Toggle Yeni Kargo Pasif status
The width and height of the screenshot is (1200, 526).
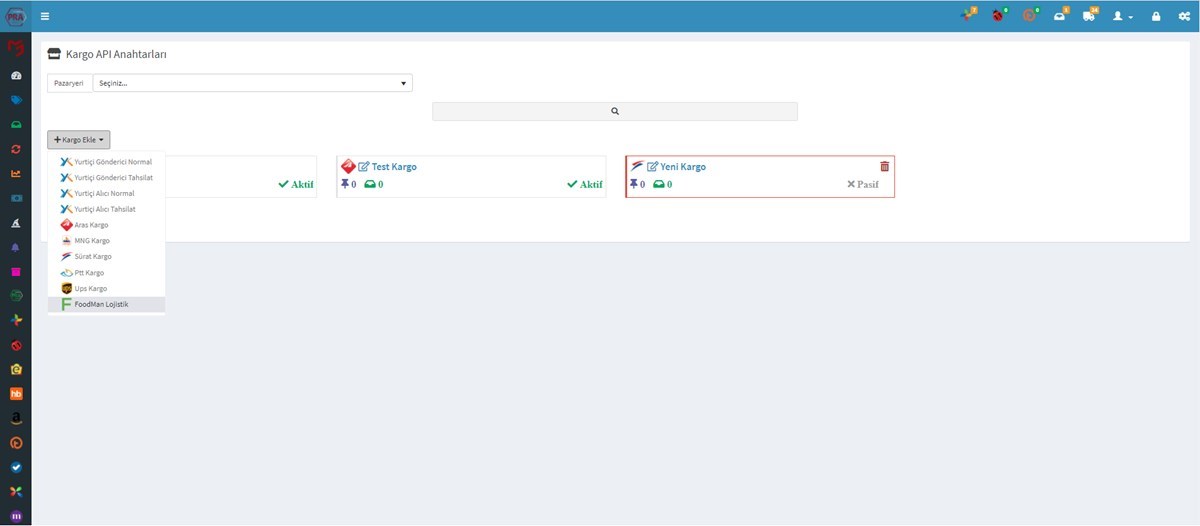[863, 184]
